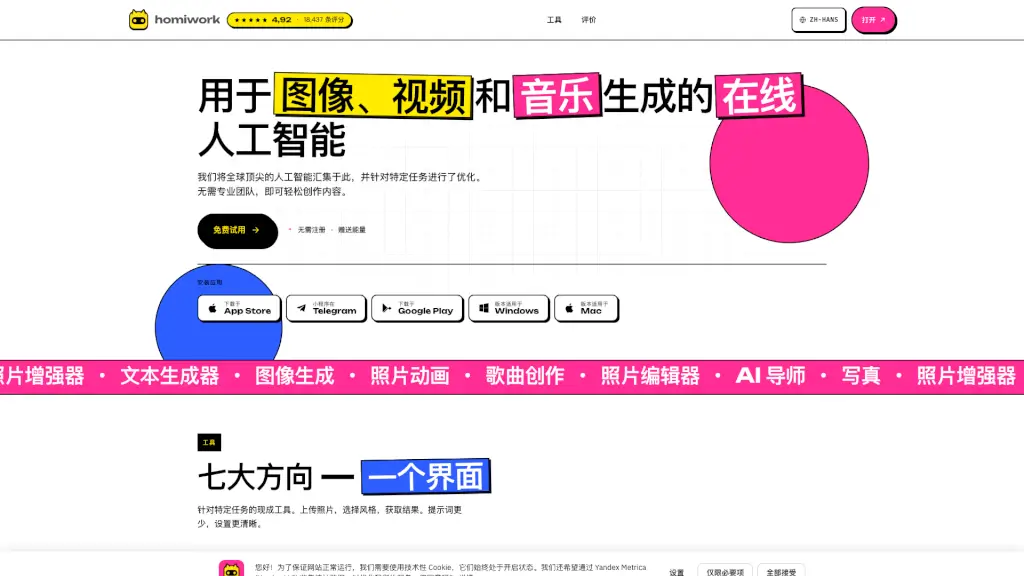Get the Windows version button
Image resolution: width=1024 pixels, height=576 pixels.
508,308
